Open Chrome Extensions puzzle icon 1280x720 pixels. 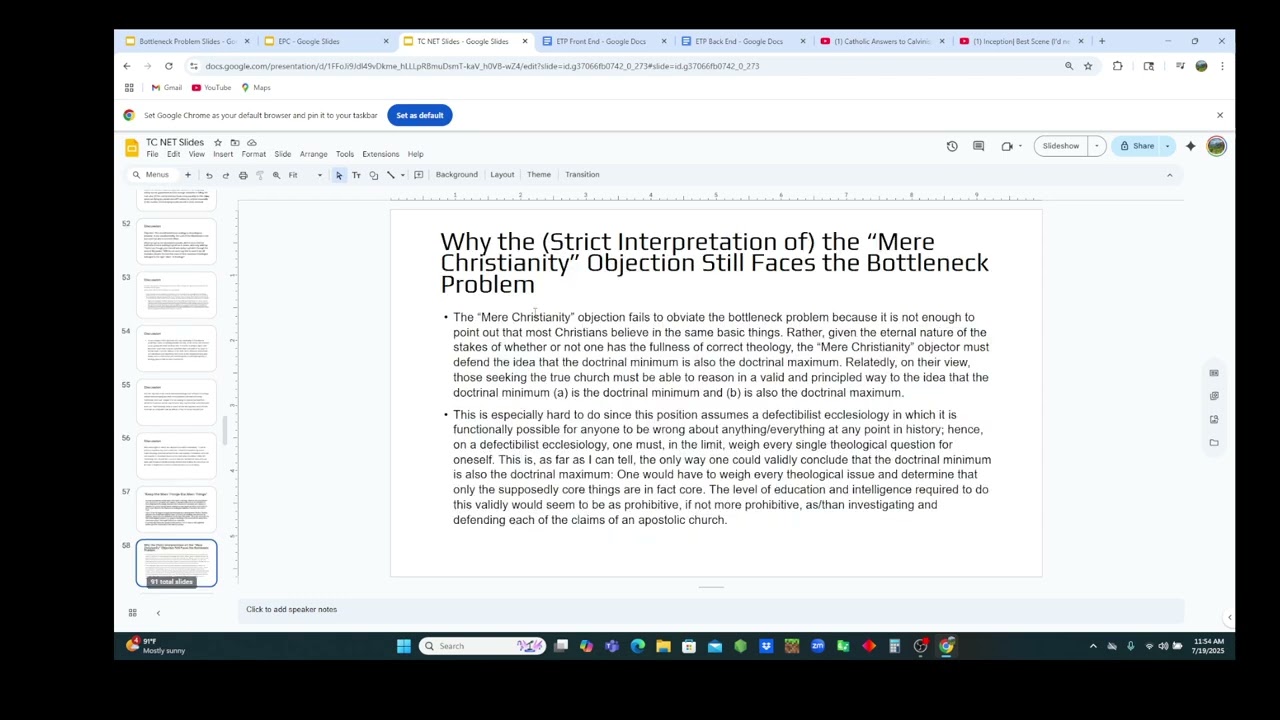point(1117,66)
